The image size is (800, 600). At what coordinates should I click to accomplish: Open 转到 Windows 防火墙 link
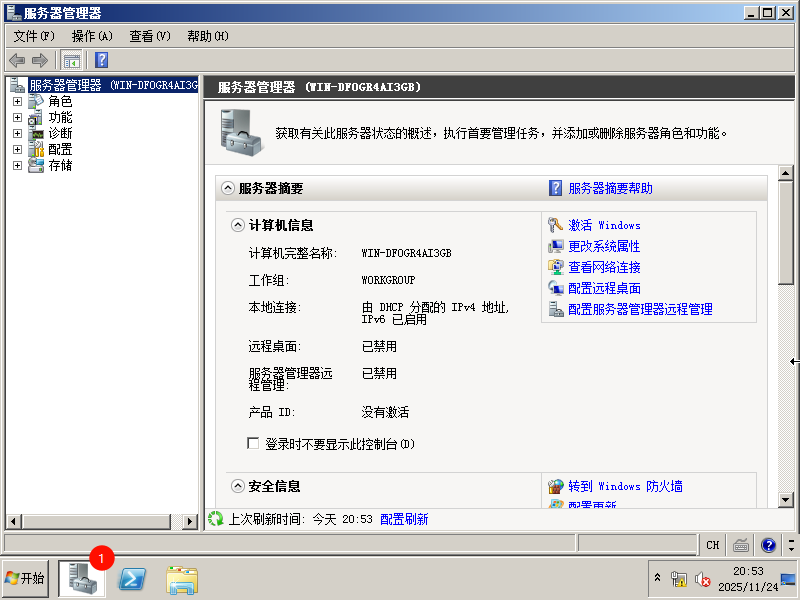coord(626,486)
